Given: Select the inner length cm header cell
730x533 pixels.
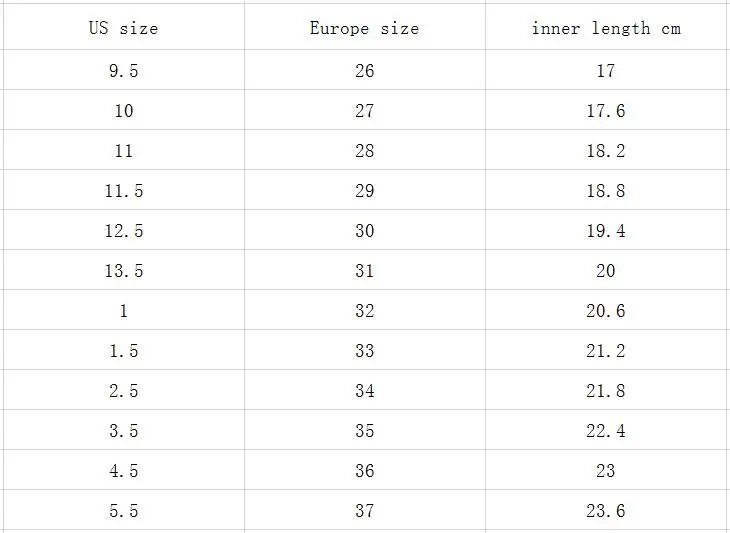Looking at the screenshot, I should coord(608,27).
